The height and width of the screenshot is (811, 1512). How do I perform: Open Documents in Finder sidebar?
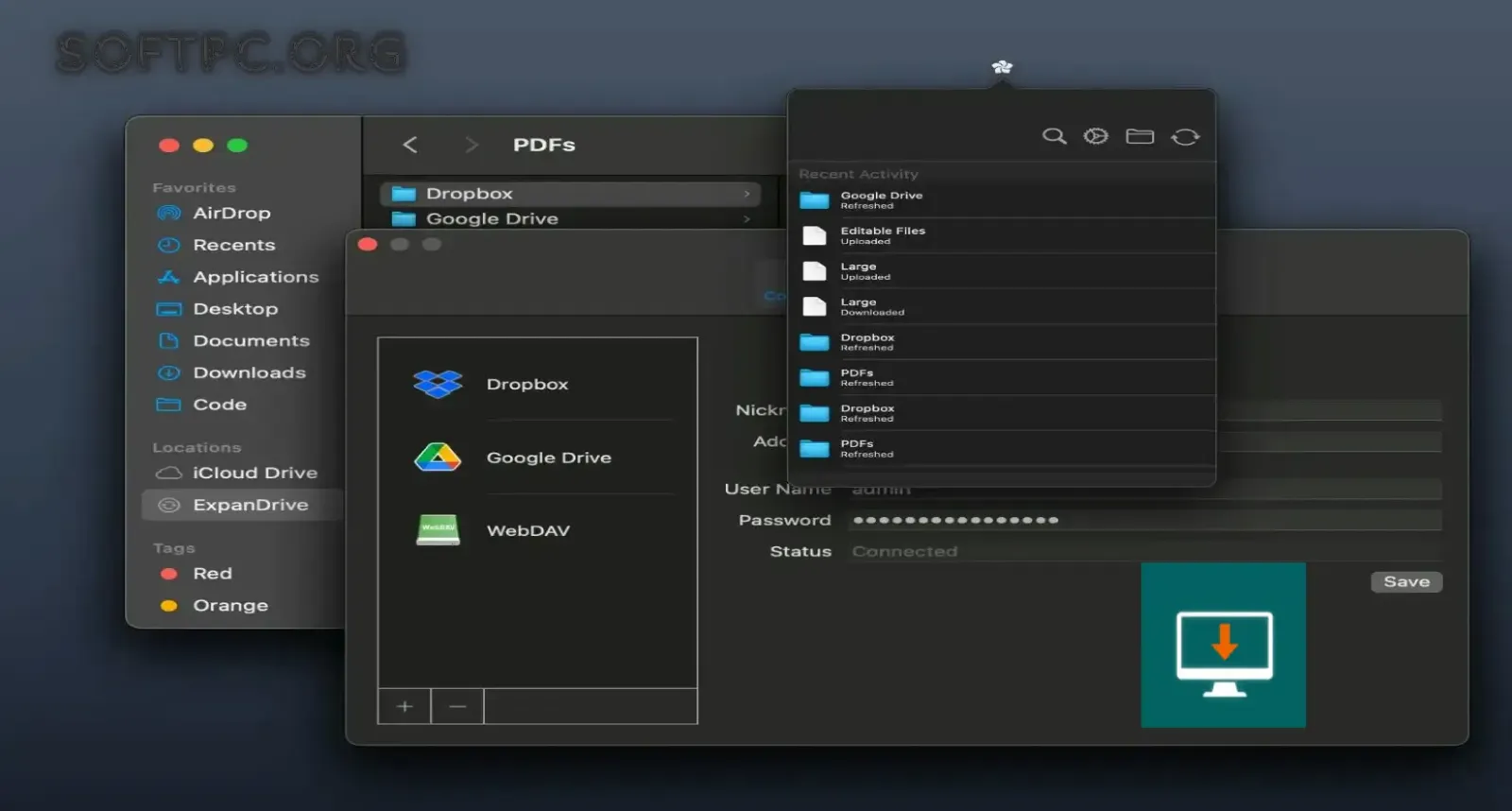(x=251, y=340)
